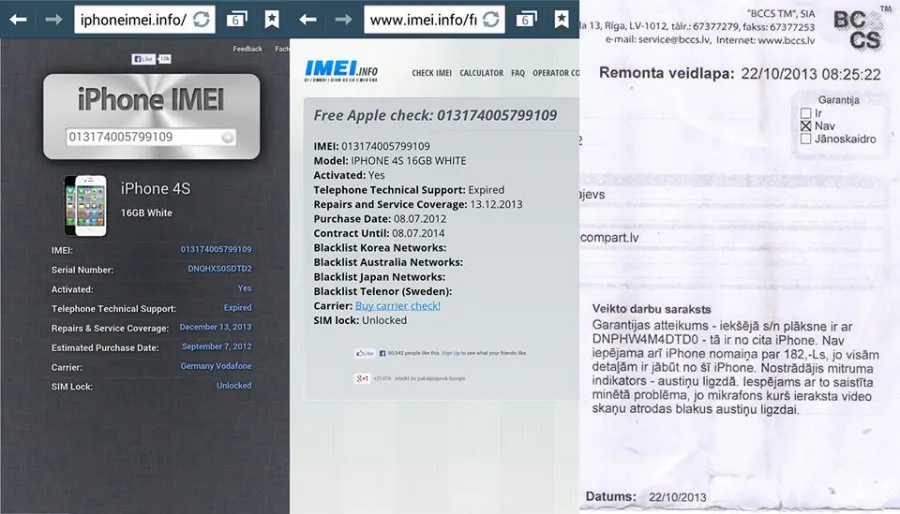Image resolution: width=900 pixels, height=514 pixels.
Task: Click the December 13, 2013 coverage date
Action: pyautogui.click(x=215, y=327)
